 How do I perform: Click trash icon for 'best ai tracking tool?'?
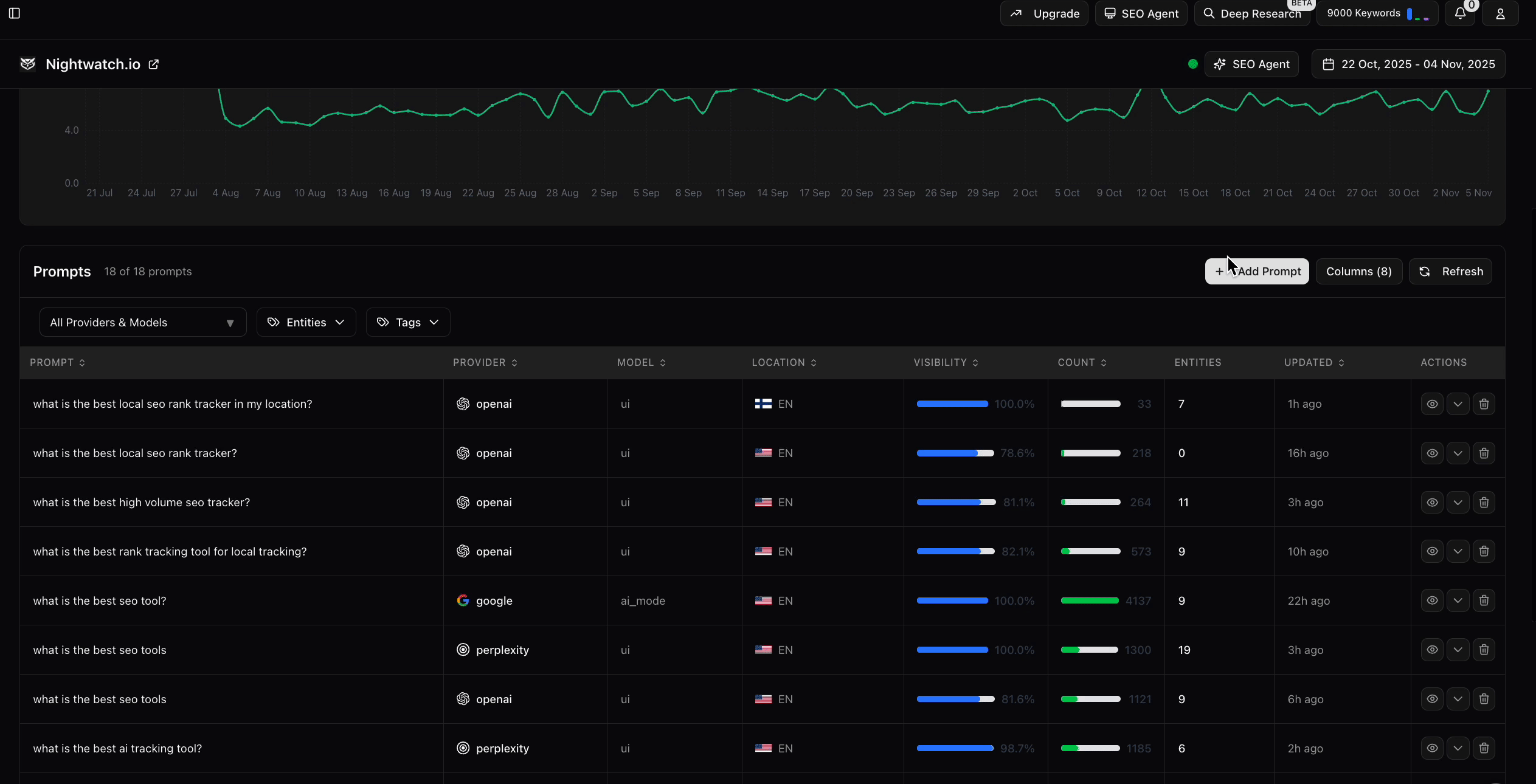click(1484, 748)
